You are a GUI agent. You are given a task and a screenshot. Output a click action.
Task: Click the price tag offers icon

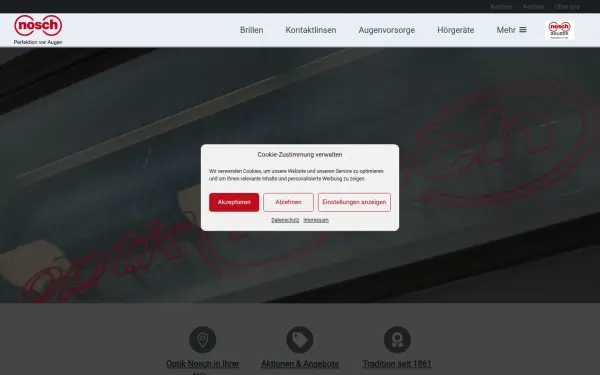tap(300, 339)
